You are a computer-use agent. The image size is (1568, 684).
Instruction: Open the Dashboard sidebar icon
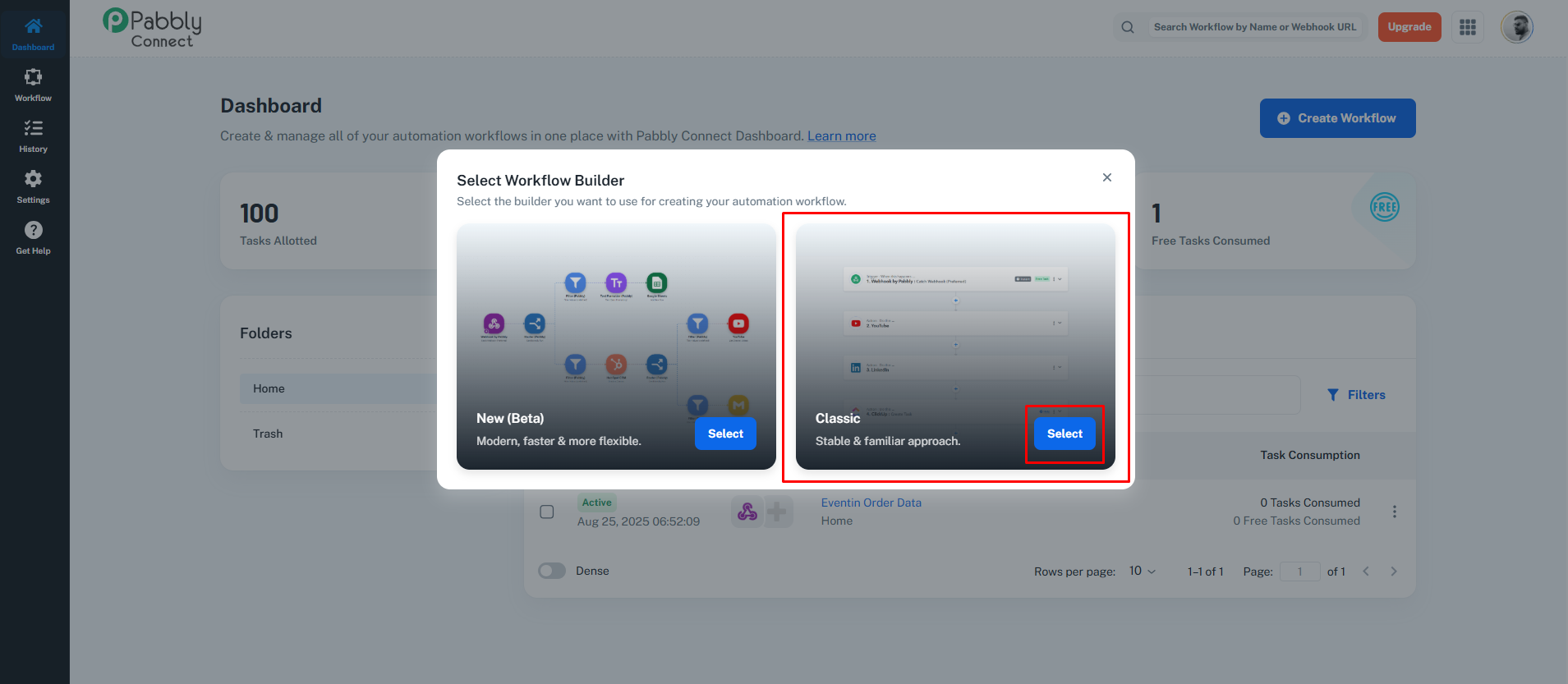33,26
